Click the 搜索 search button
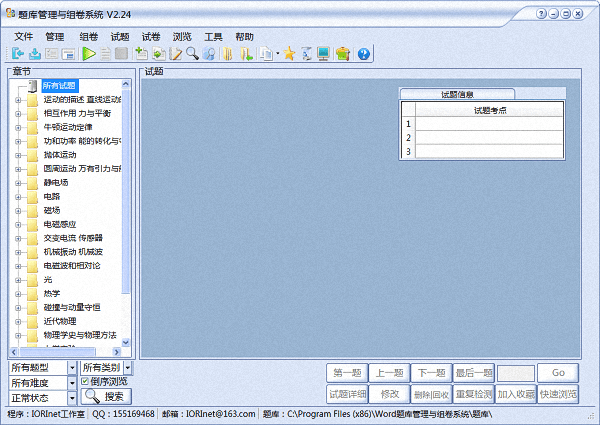The width and height of the screenshot is (600, 425). (x=106, y=396)
